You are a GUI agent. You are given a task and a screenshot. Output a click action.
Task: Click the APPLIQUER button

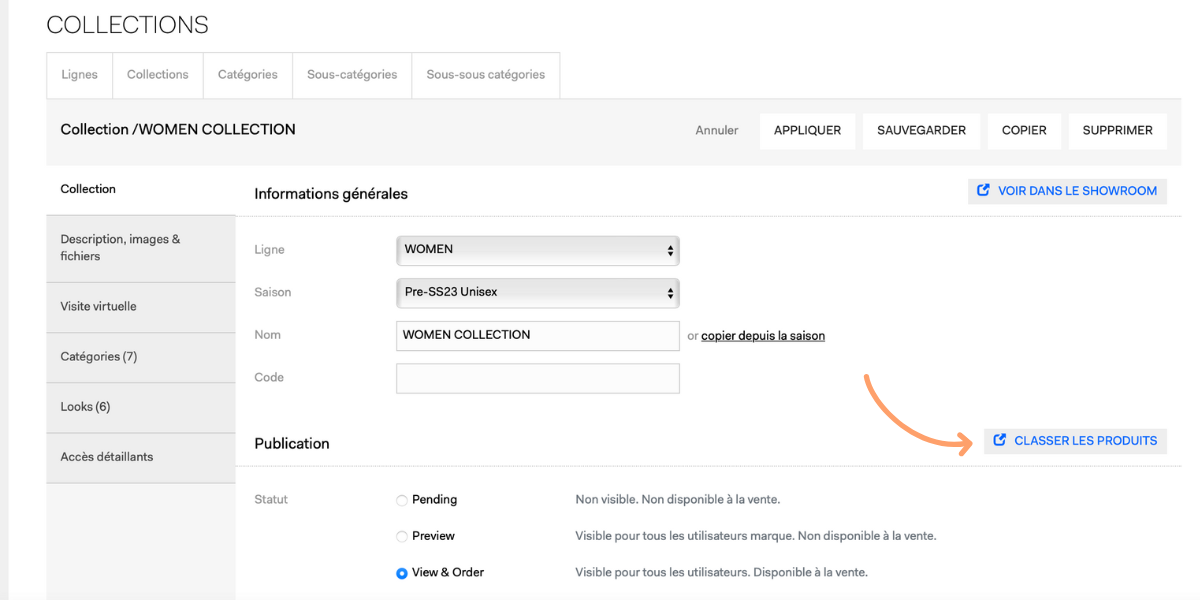807,130
